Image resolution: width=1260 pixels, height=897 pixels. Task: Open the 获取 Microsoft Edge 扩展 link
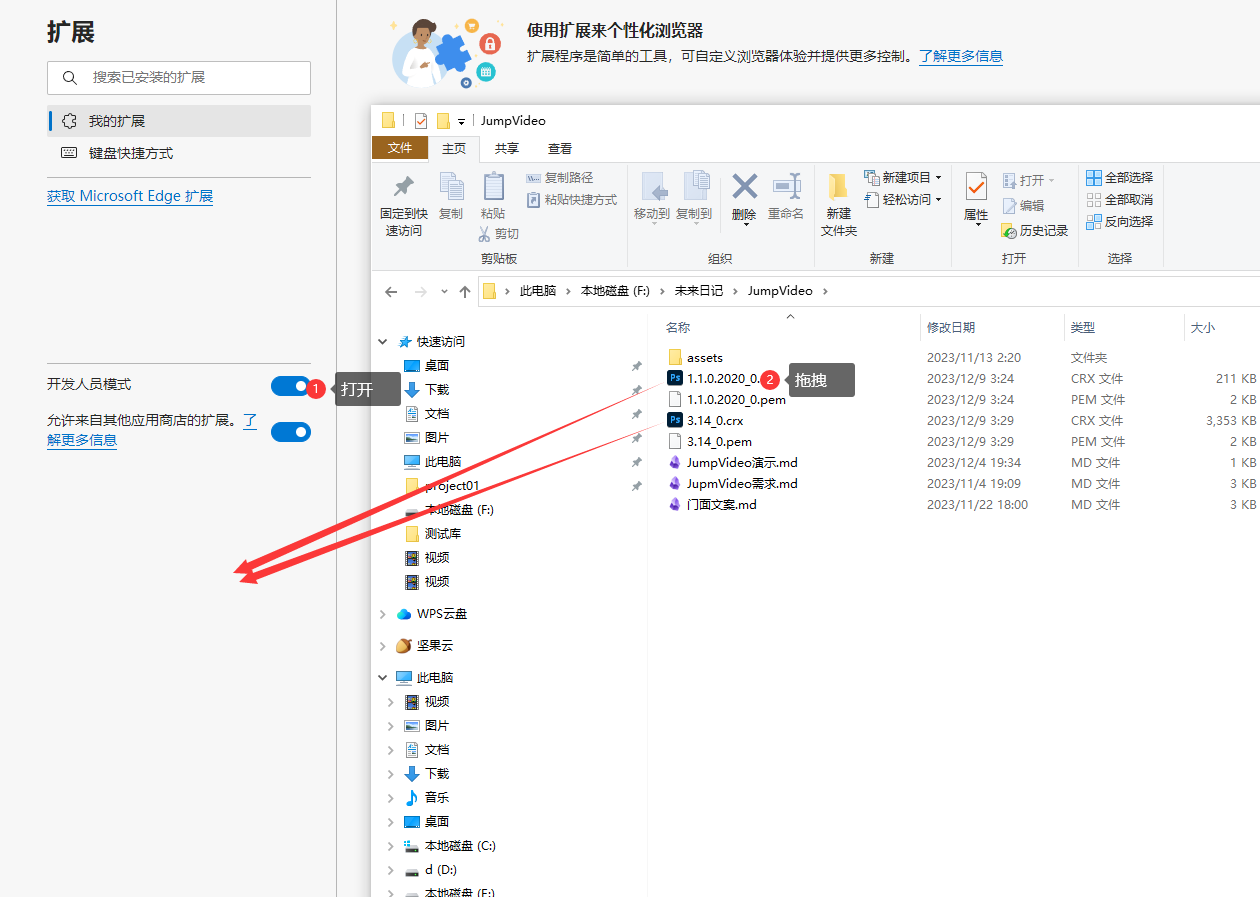[x=129, y=196]
